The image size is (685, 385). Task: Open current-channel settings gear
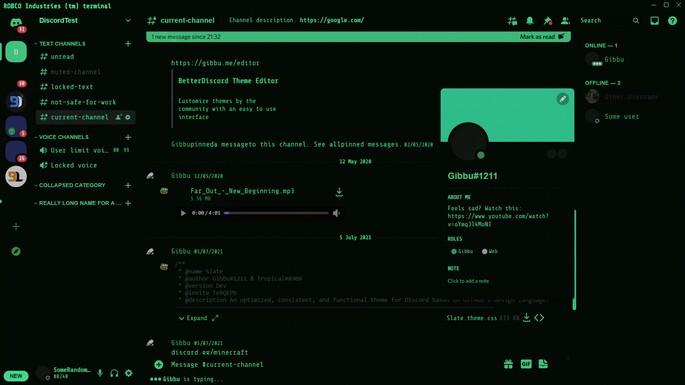[x=128, y=117]
